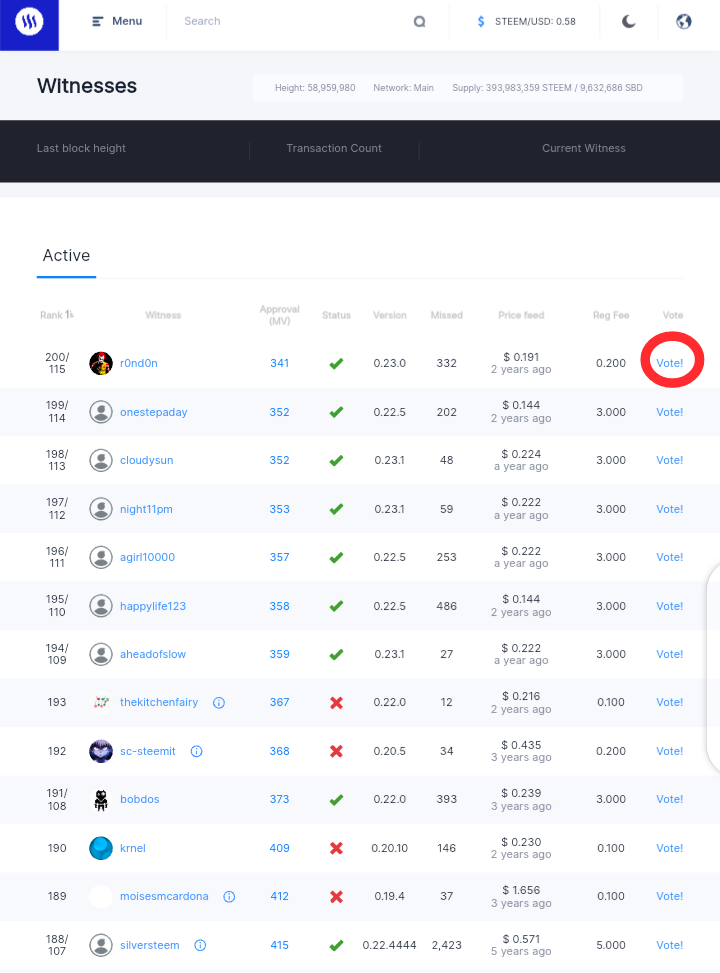Viewport: 720px width, 973px height.
Task: Click info icon beside thekitchenfairy
Action: coord(218,702)
